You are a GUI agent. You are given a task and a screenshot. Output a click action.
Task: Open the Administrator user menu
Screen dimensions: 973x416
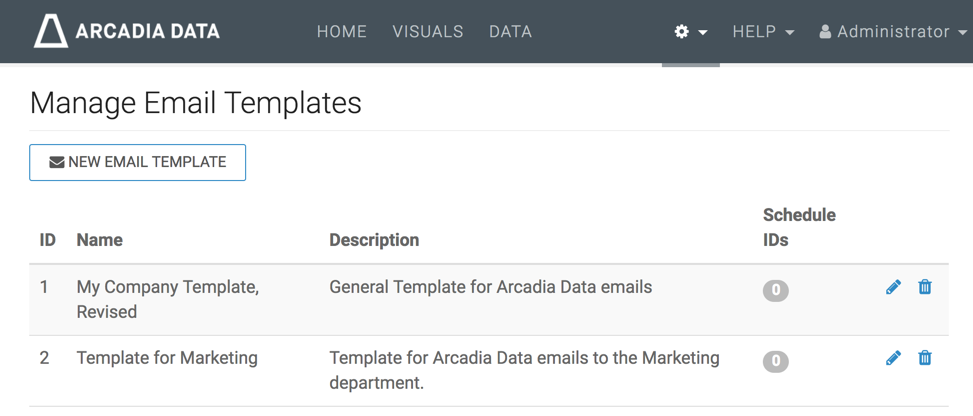893,32
